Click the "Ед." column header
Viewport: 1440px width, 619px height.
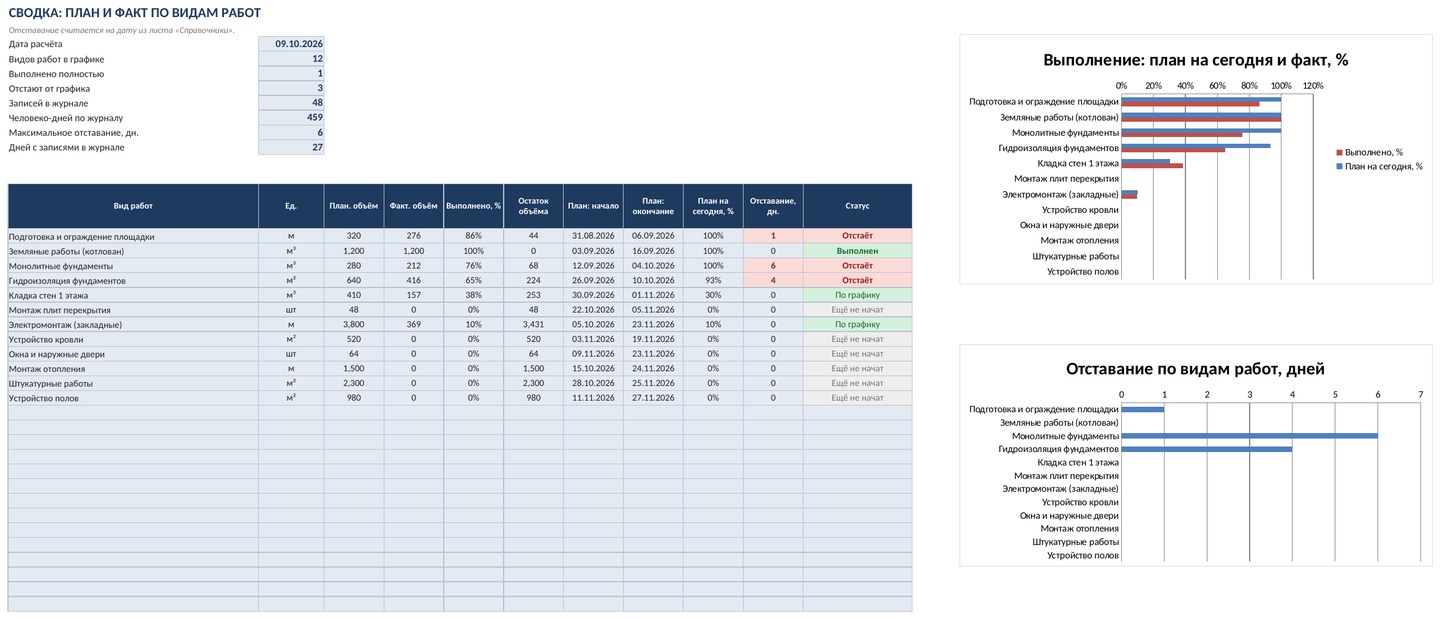pyautogui.click(x=291, y=206)
